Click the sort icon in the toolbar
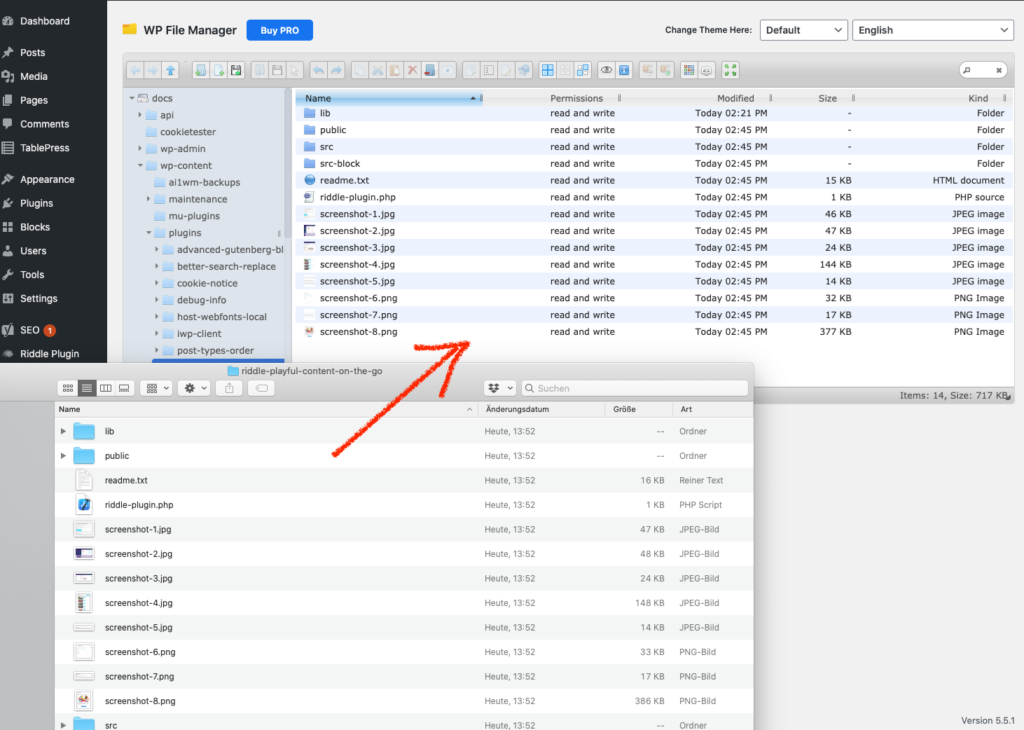1024x730 pixels. [x=707, y=71]
